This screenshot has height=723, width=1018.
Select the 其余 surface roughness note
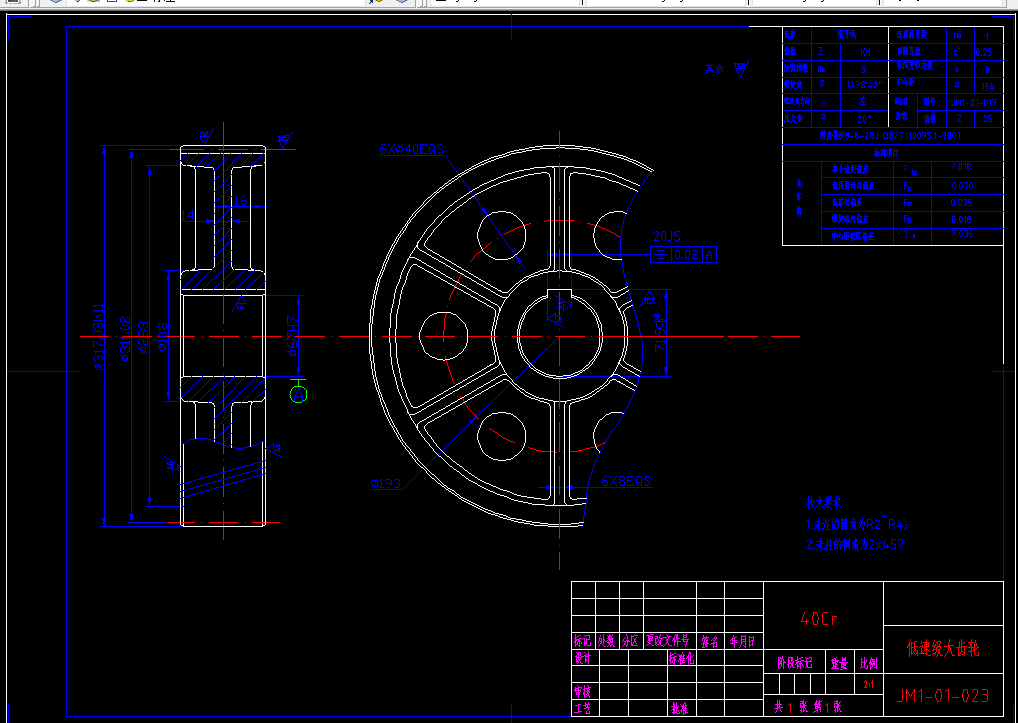coord(715,69)
